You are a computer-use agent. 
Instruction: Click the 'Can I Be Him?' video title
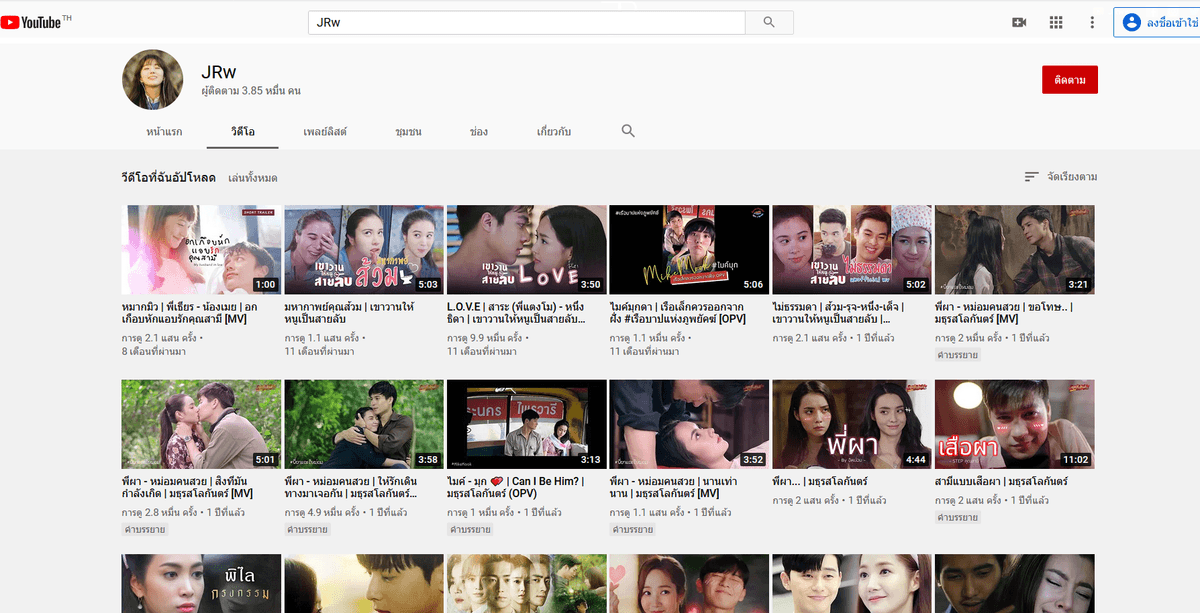pyautogui.click(x=518, y=487)
